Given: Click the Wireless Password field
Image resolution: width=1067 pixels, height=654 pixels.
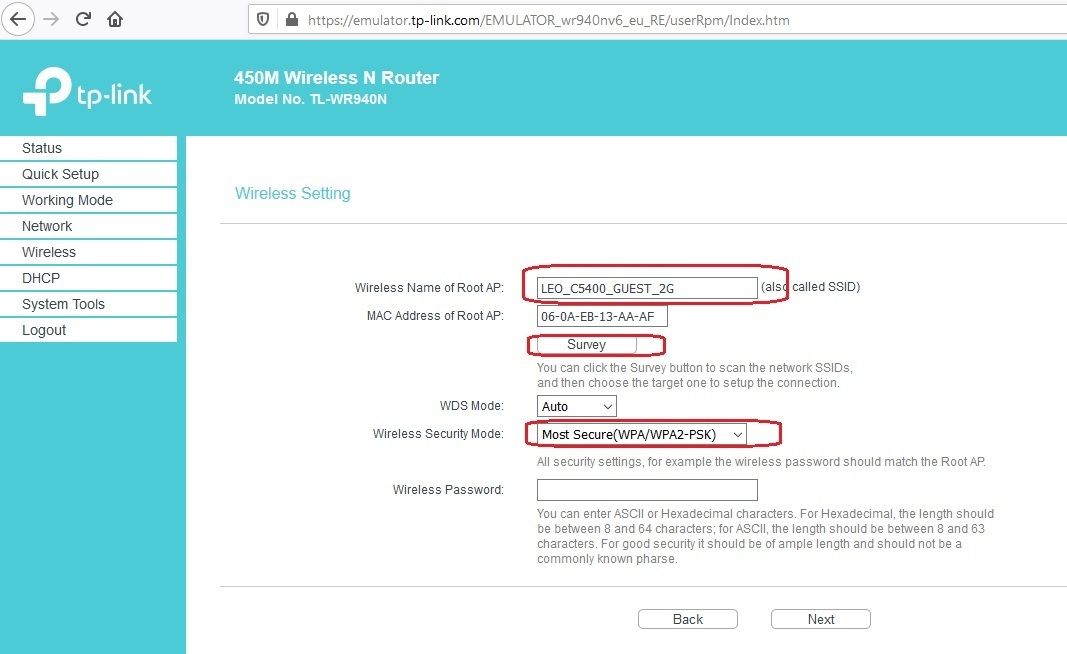Looking at the screenshot, I should point(647,490).
